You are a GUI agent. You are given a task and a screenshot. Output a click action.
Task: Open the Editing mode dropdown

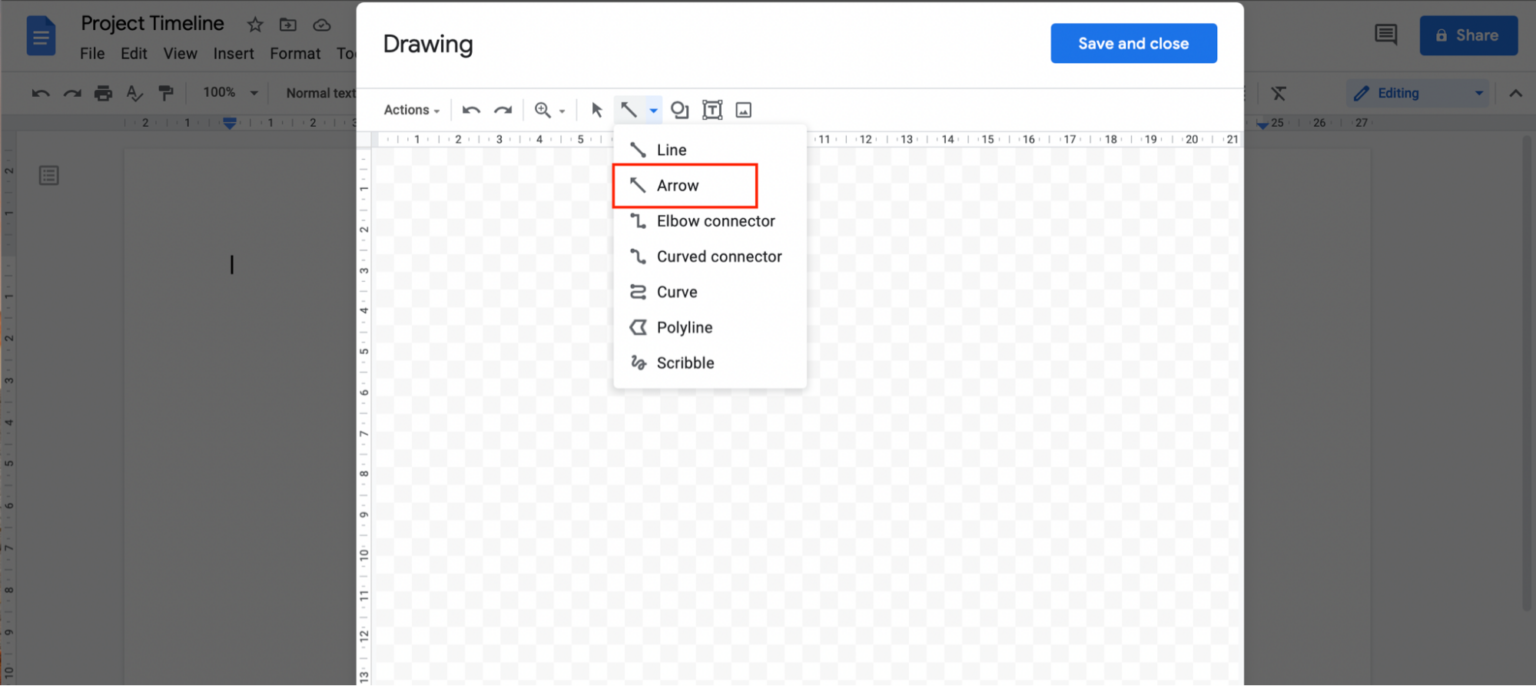tap(1417, 92)
